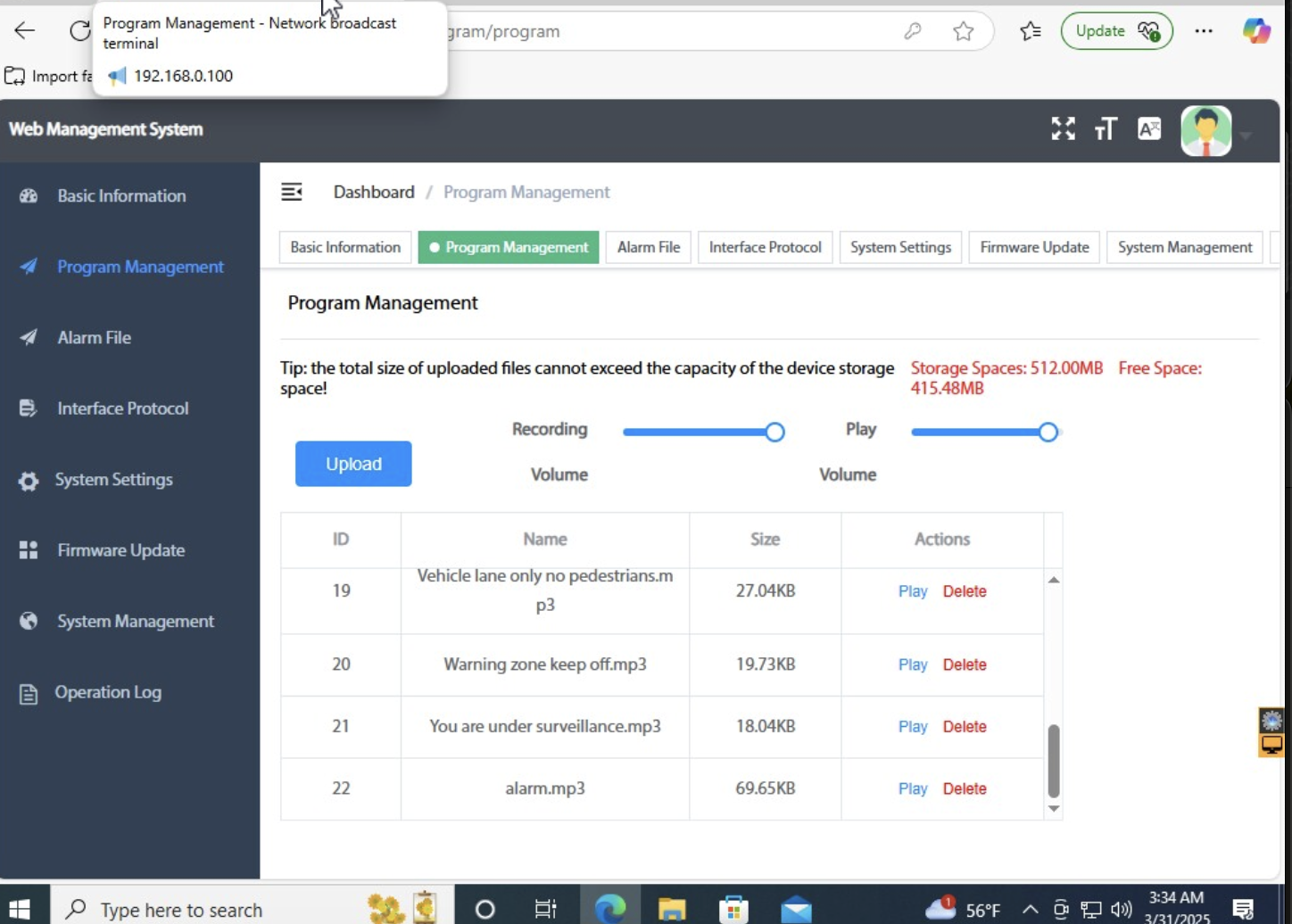Screen dimensions: 1292x924
Task: Click the Dashboard breadcrumb link
Action: coord(374,192)
